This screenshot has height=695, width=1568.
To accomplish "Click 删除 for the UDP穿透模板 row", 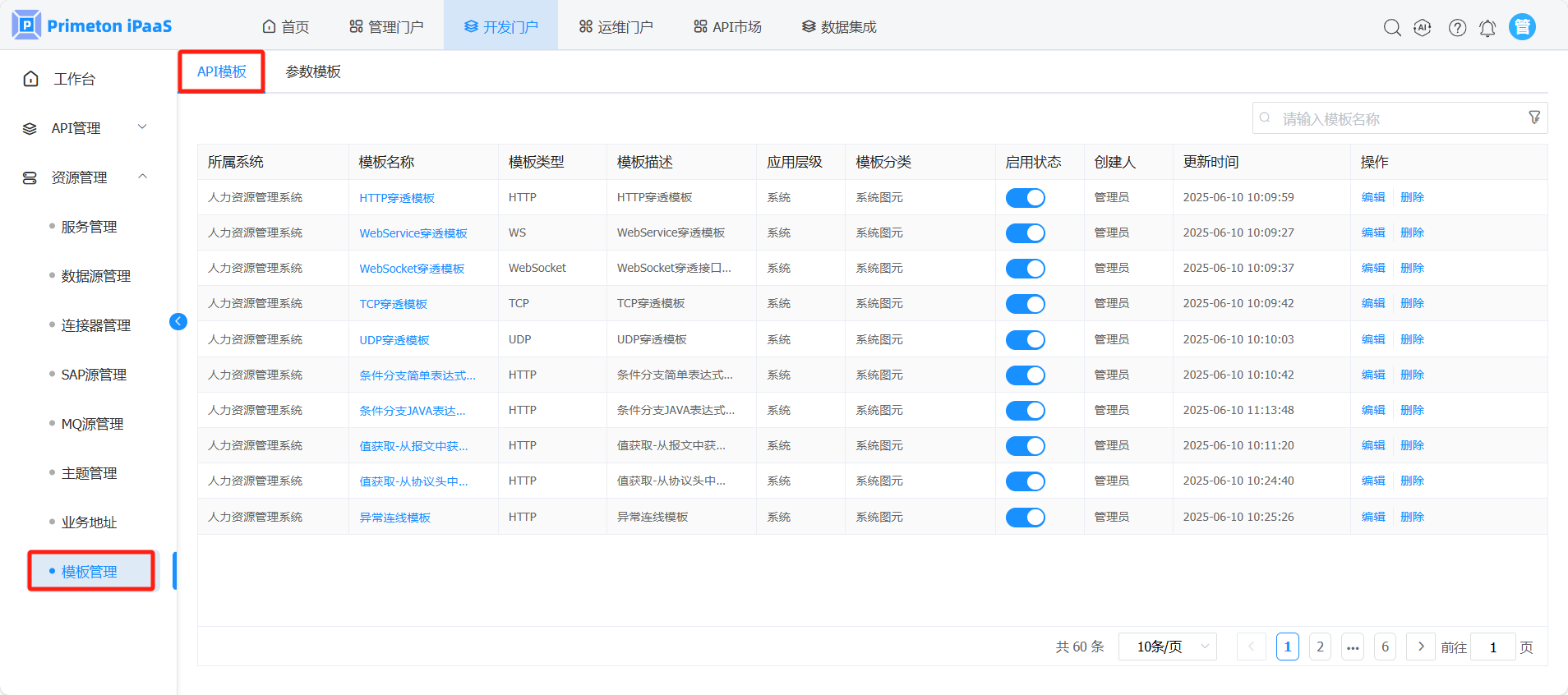I will tap(1412, 339).
